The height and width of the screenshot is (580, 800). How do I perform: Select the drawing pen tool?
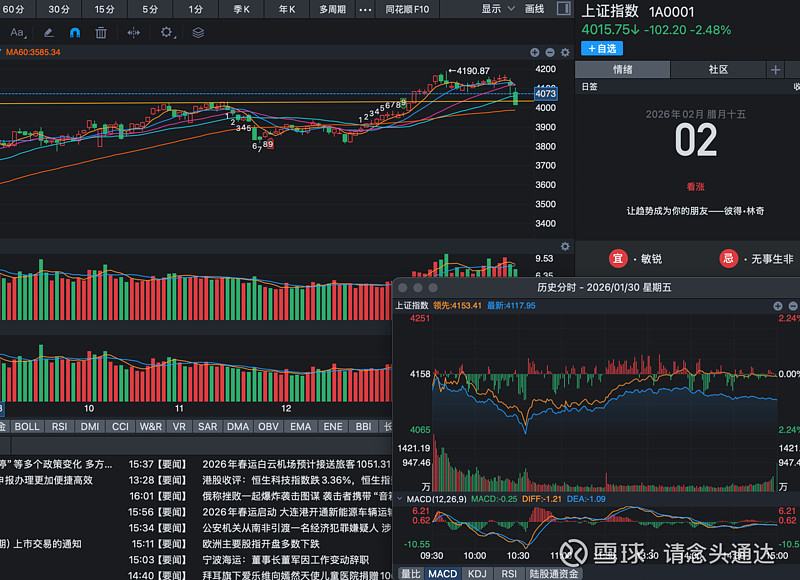pos(48,33)
